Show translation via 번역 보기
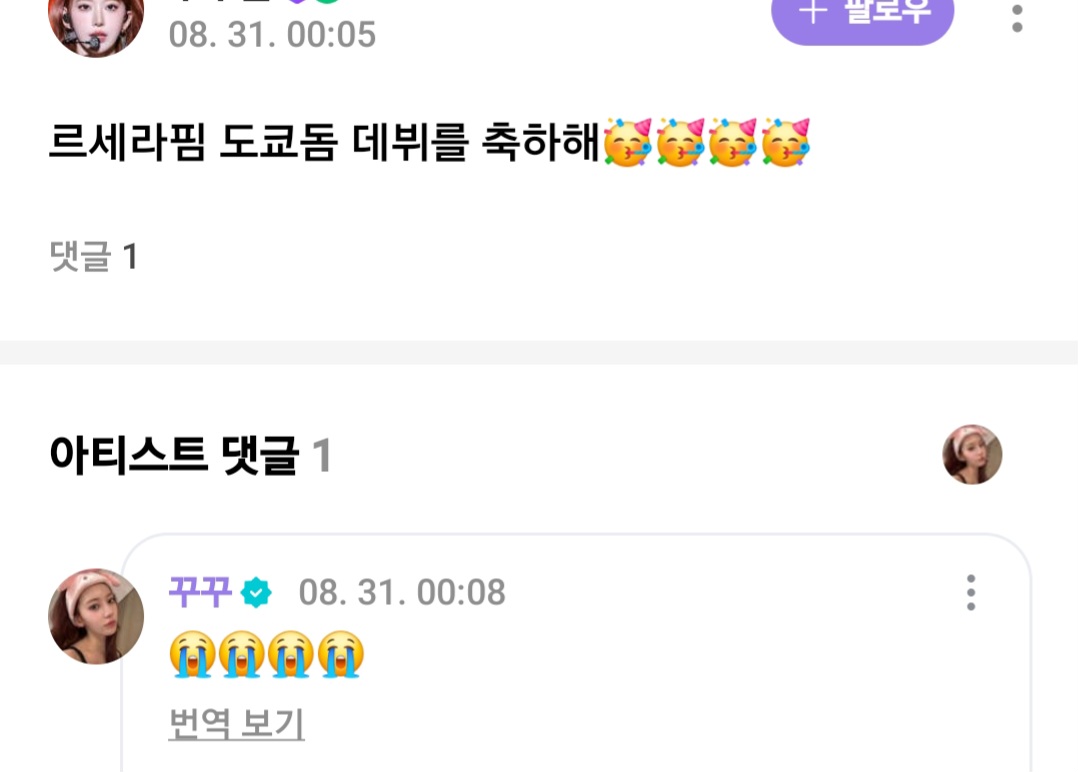 (236, 724)
